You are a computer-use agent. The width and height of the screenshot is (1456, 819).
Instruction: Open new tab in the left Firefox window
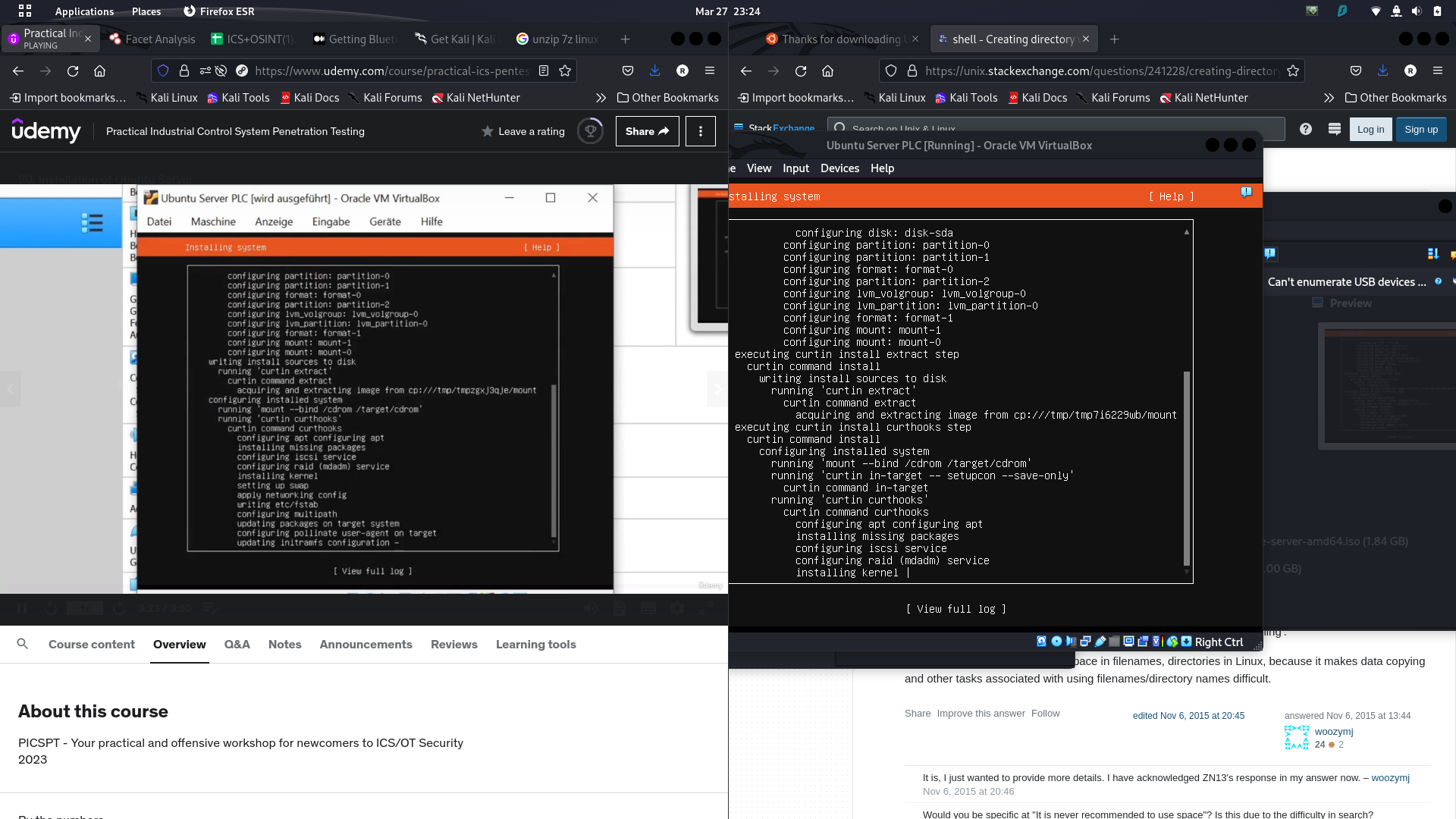(x=625, y=39)
